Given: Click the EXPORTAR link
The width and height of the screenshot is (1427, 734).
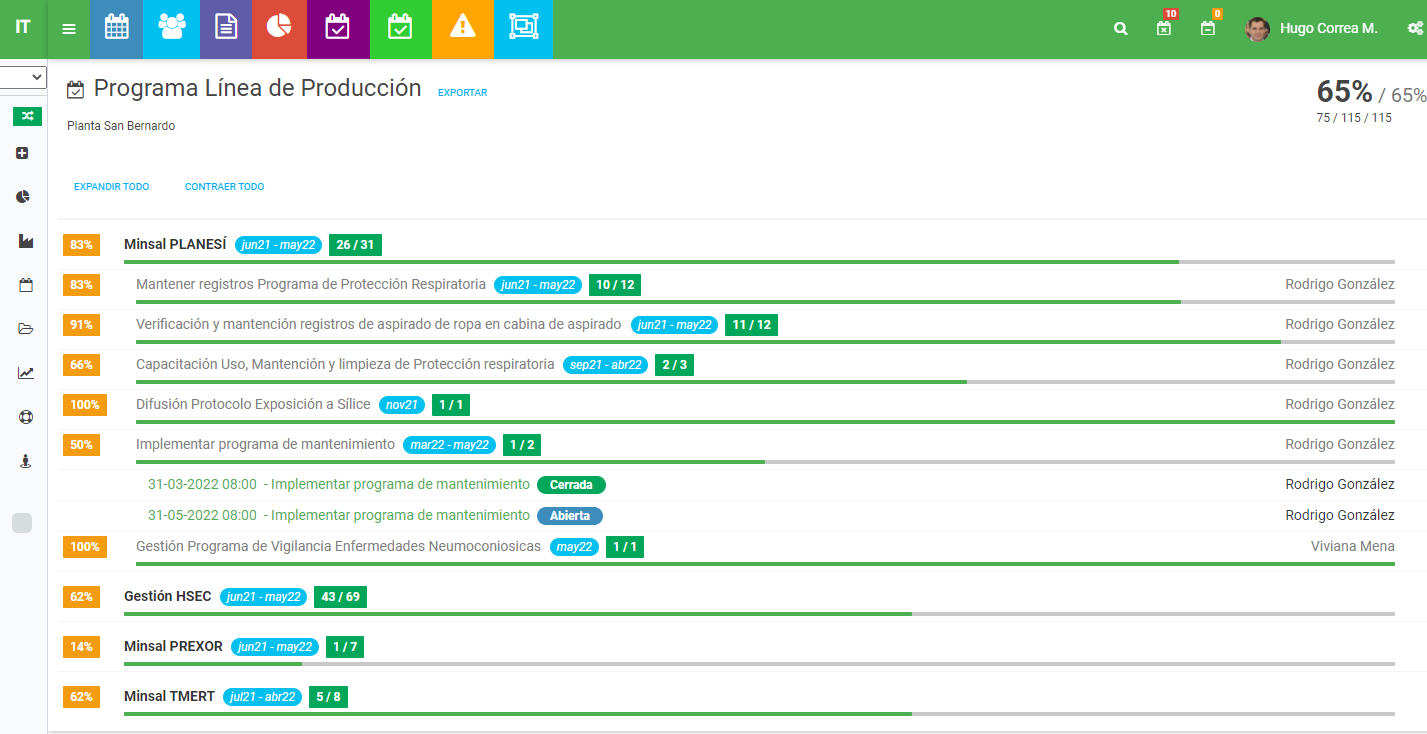Looking at the screenshot, I should tap(462, 93).
